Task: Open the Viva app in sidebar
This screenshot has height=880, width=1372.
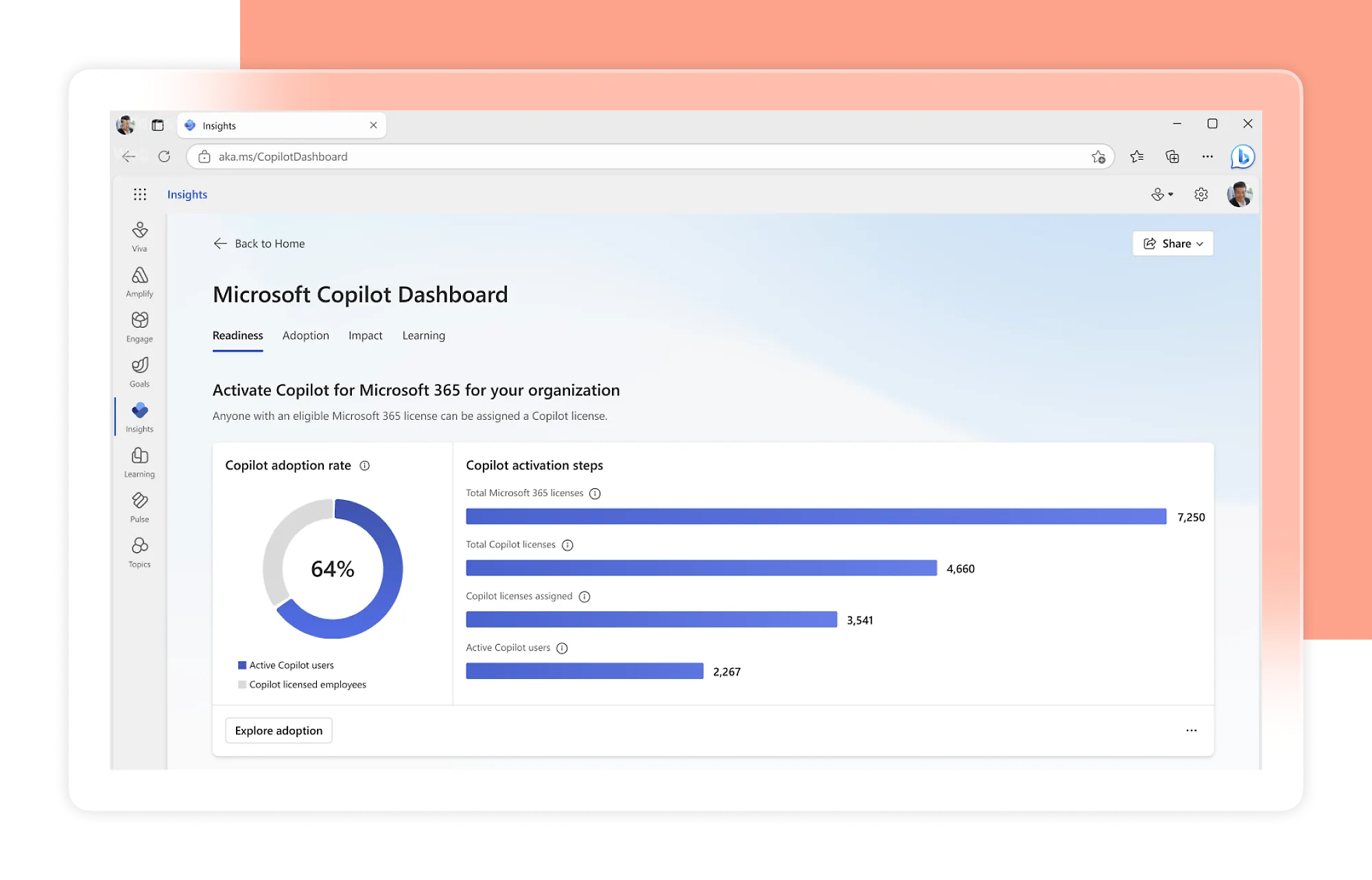Action: 140,236
